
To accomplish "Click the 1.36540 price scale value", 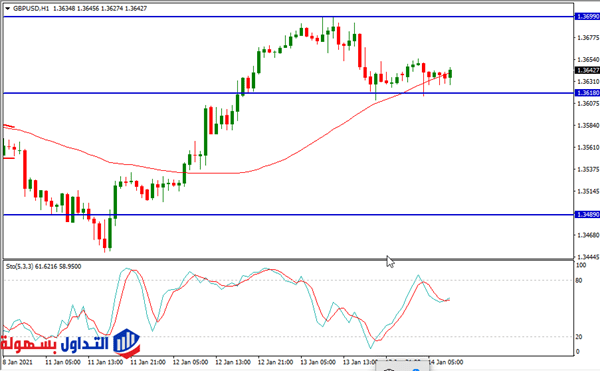I will [588, 60].
